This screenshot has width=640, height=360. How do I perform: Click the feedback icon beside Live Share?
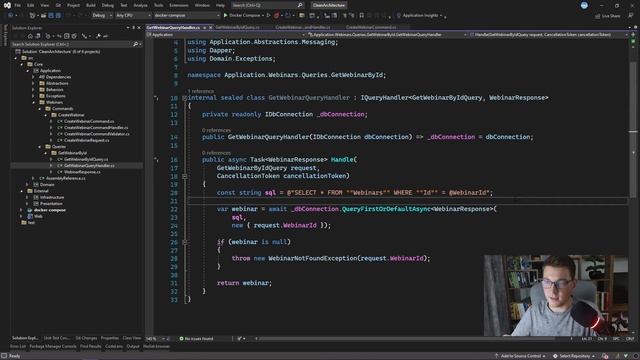click(631, 16)
